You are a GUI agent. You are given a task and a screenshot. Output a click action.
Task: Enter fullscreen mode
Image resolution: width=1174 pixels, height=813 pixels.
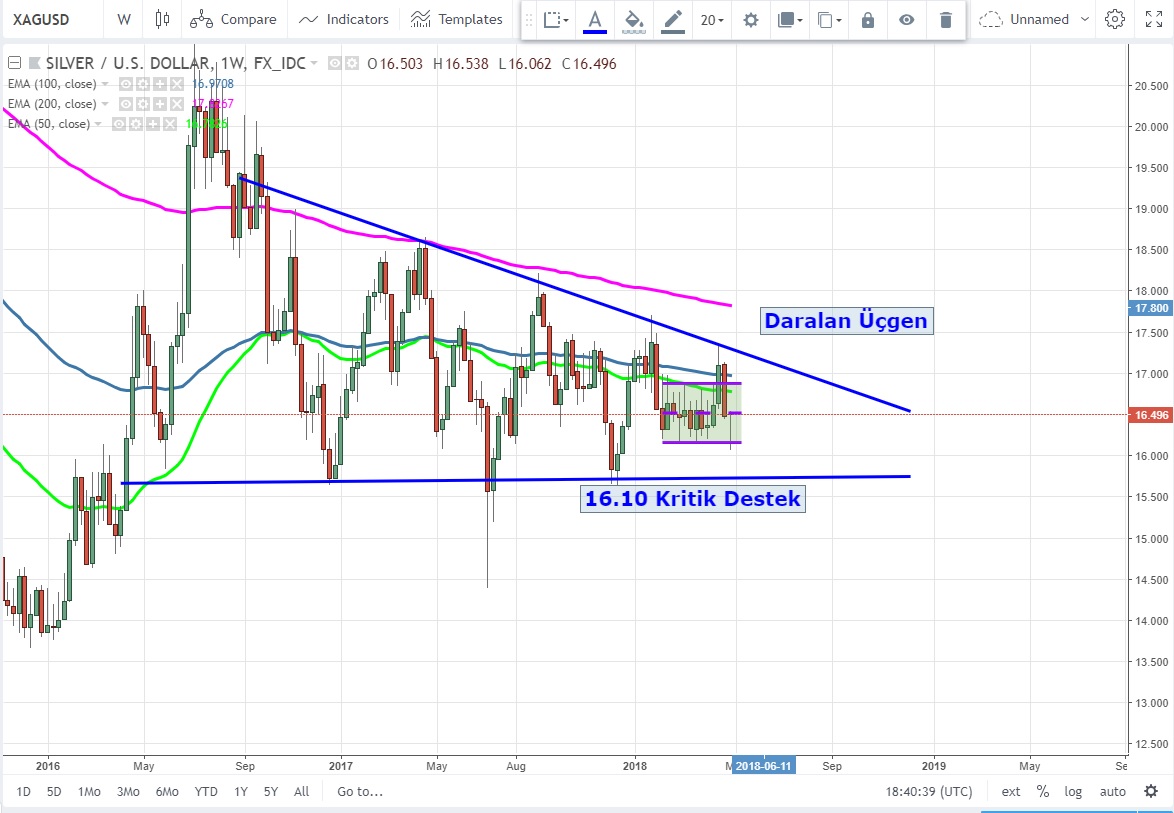click(x=1152, y=19)
